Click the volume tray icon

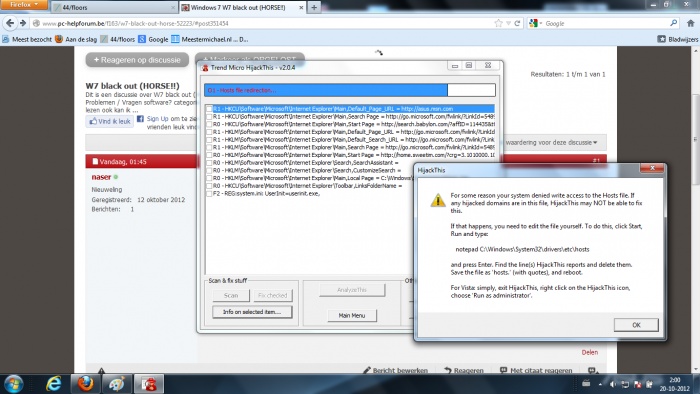[x=613, y=384]
